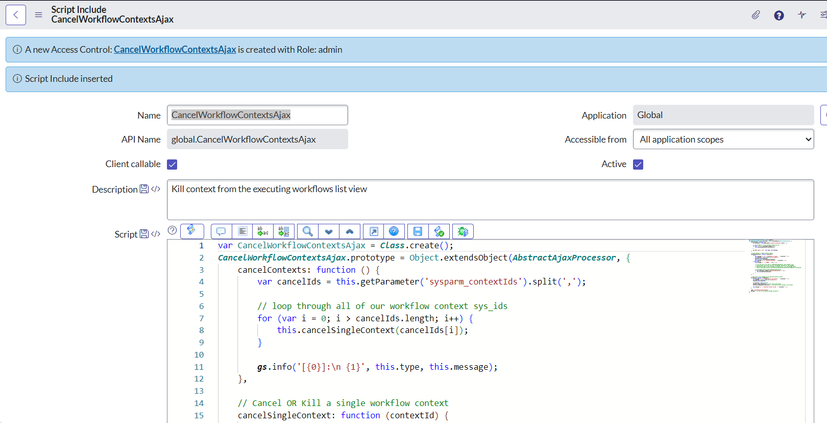Open help via the header question mark

coord(778,15)
